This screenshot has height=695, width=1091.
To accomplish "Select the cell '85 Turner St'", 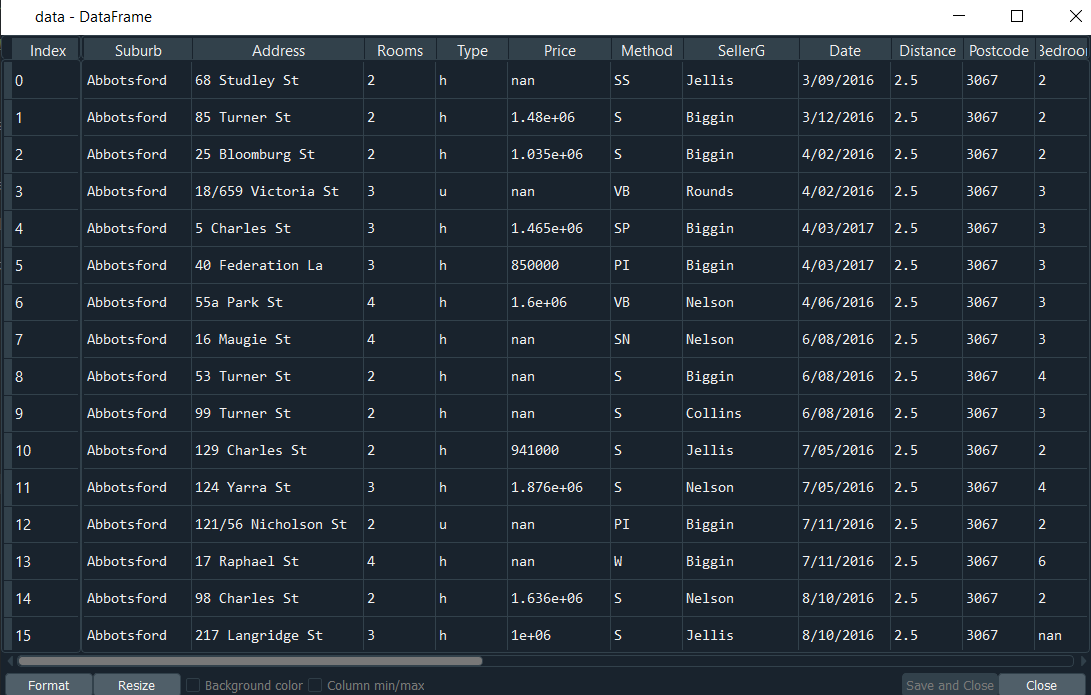I will coord(278,117).
